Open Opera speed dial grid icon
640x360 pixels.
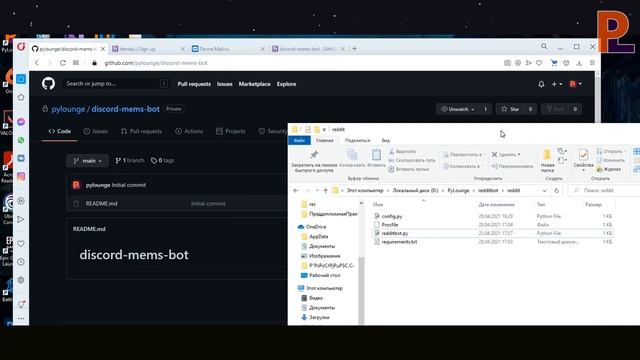[x=76, y=63]
